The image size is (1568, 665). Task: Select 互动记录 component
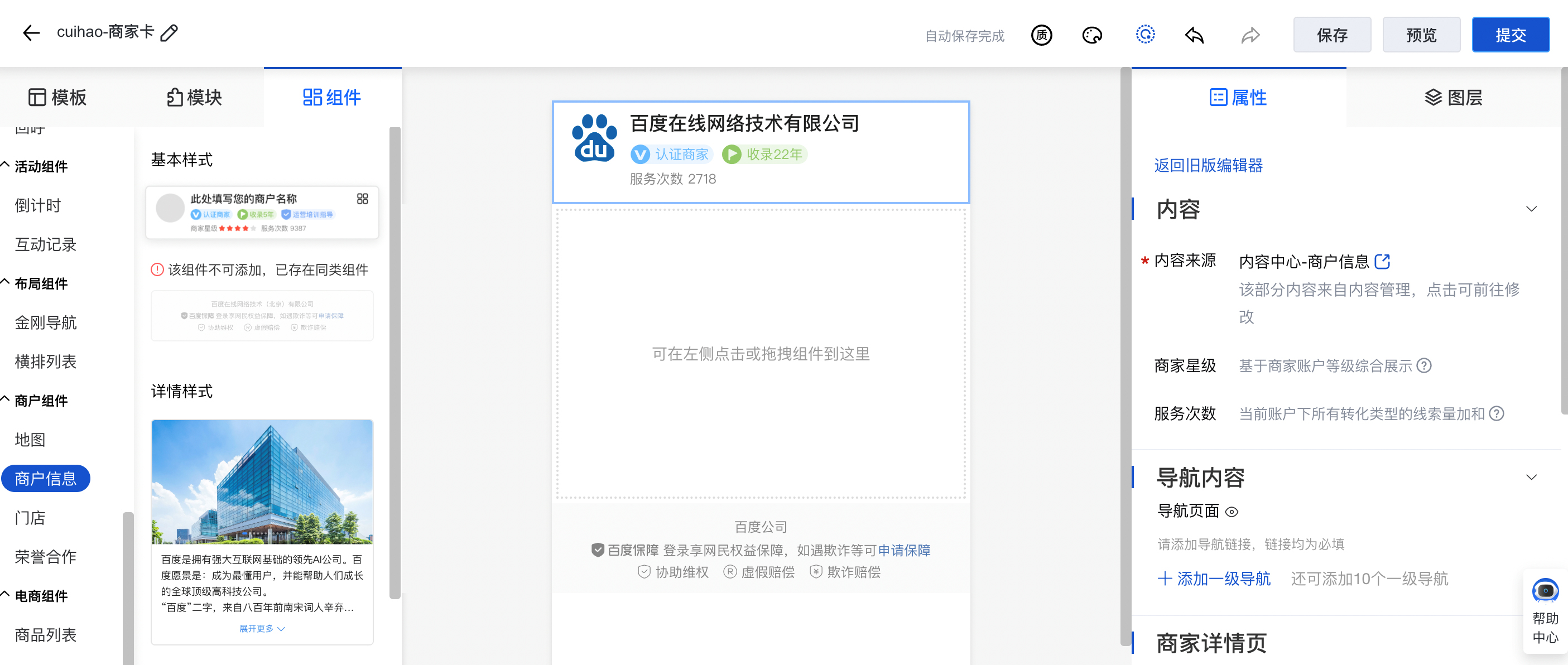[46, 244]
